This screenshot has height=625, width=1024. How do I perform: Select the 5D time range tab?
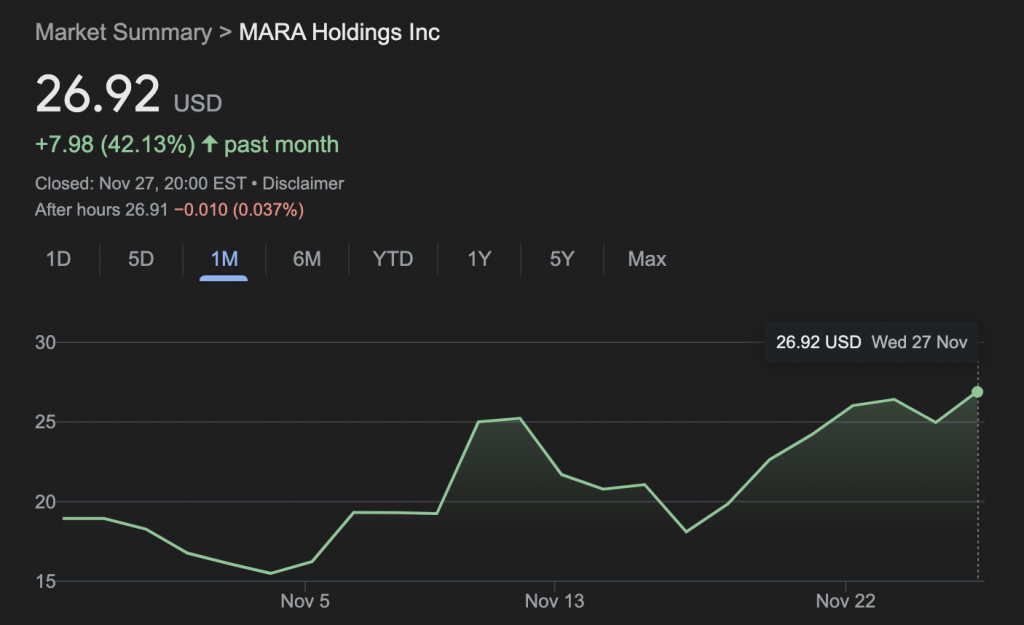click(141, 259)
